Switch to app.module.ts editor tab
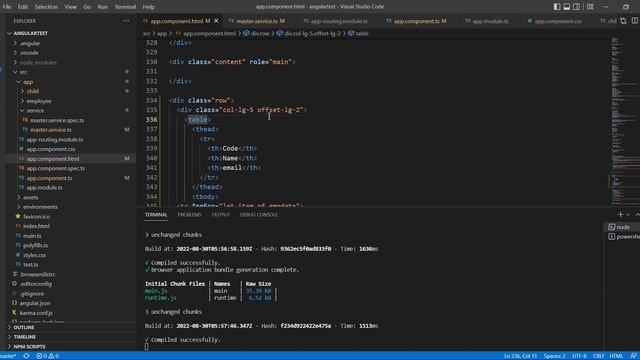640x360 pixels. [490, 21]
